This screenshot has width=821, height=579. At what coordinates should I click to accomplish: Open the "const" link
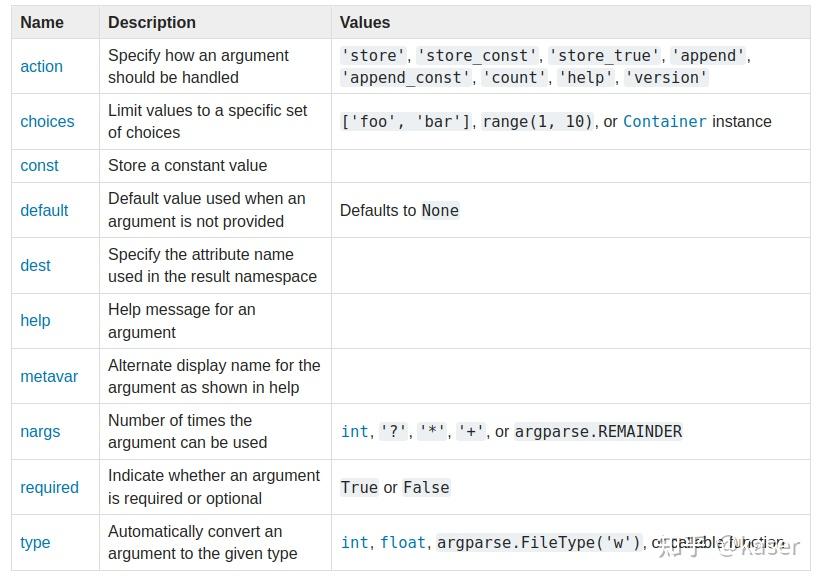pyautogui.click(x=39, y=165)
